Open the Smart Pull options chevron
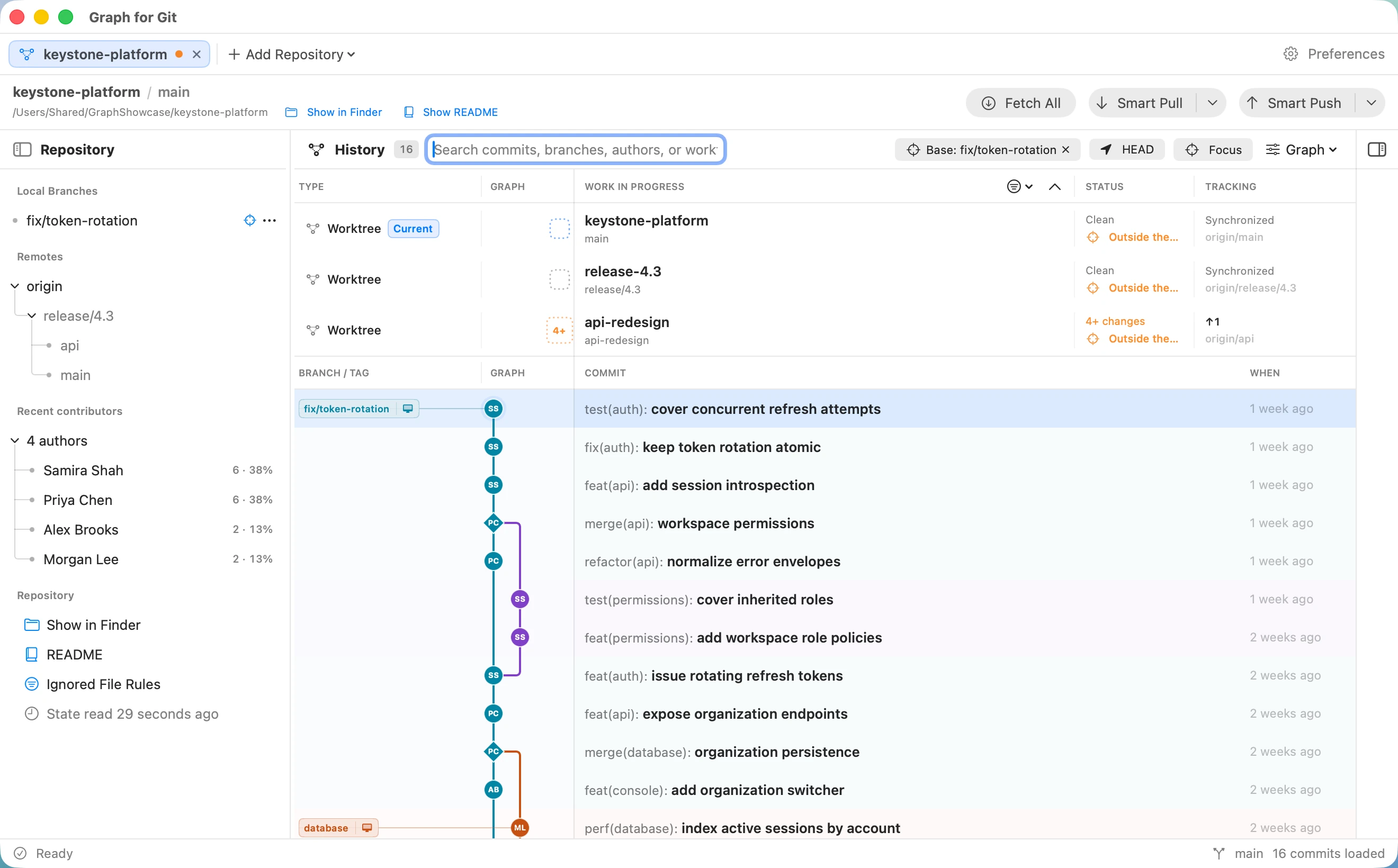1398x868 pixels. tap(1212, 103)
